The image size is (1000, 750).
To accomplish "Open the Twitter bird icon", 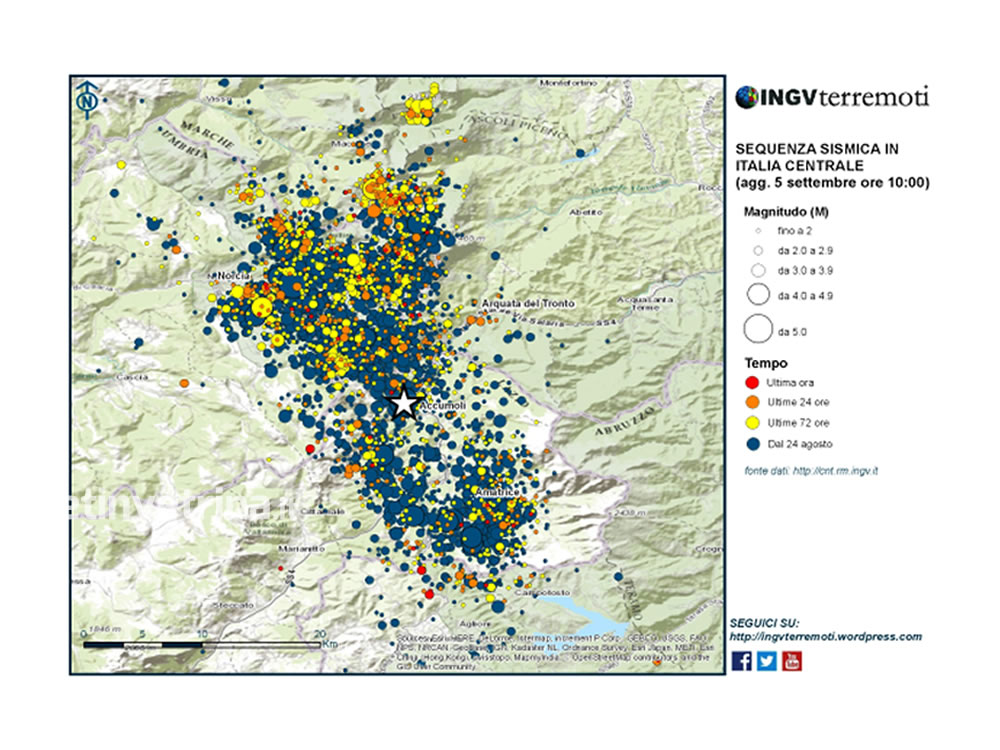I will tap(767, 661).
